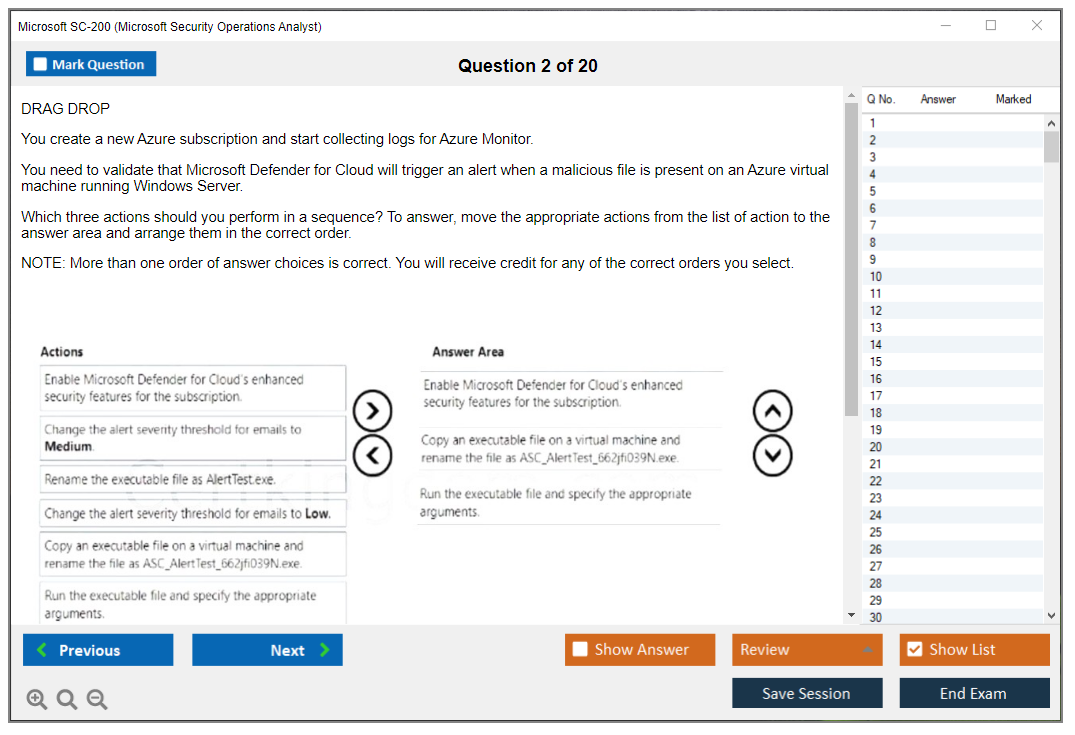Viewport: 1075px width, 735px height.
Task: Uncheck the Show List checkbox
Action: 914,650
